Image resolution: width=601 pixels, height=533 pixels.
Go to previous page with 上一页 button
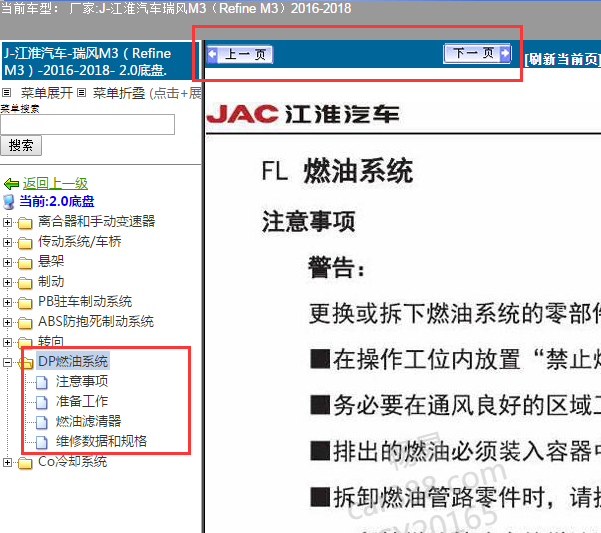tap(240, 54)
